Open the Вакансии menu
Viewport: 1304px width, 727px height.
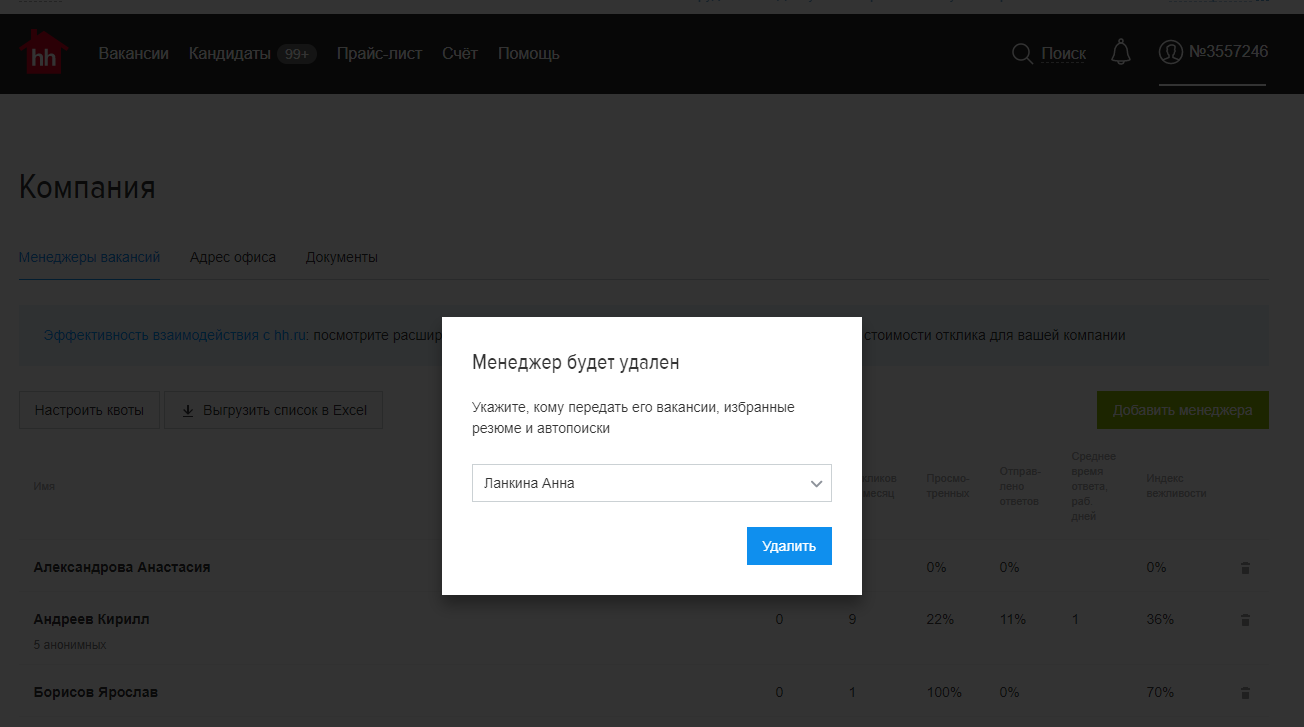133,53
